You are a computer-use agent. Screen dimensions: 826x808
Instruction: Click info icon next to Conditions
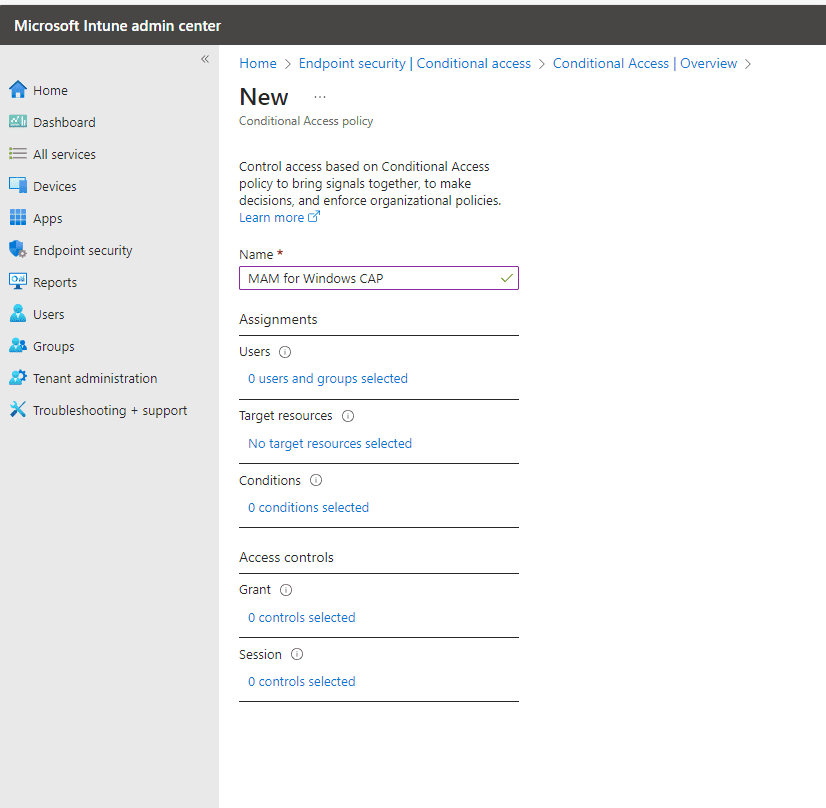(x=316, y=480)
